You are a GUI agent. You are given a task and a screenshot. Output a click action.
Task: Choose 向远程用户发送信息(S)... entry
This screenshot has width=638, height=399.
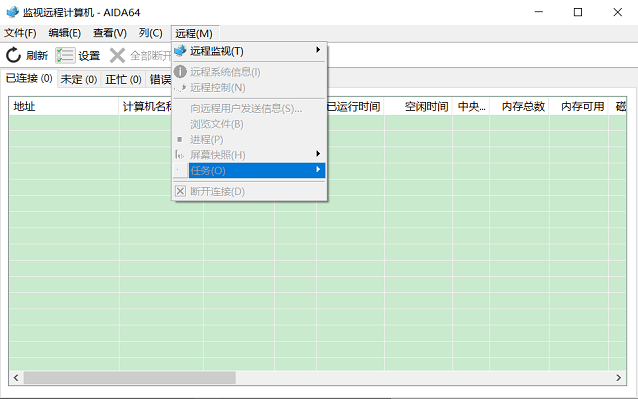pyautogui.click(x=249, y=109)
